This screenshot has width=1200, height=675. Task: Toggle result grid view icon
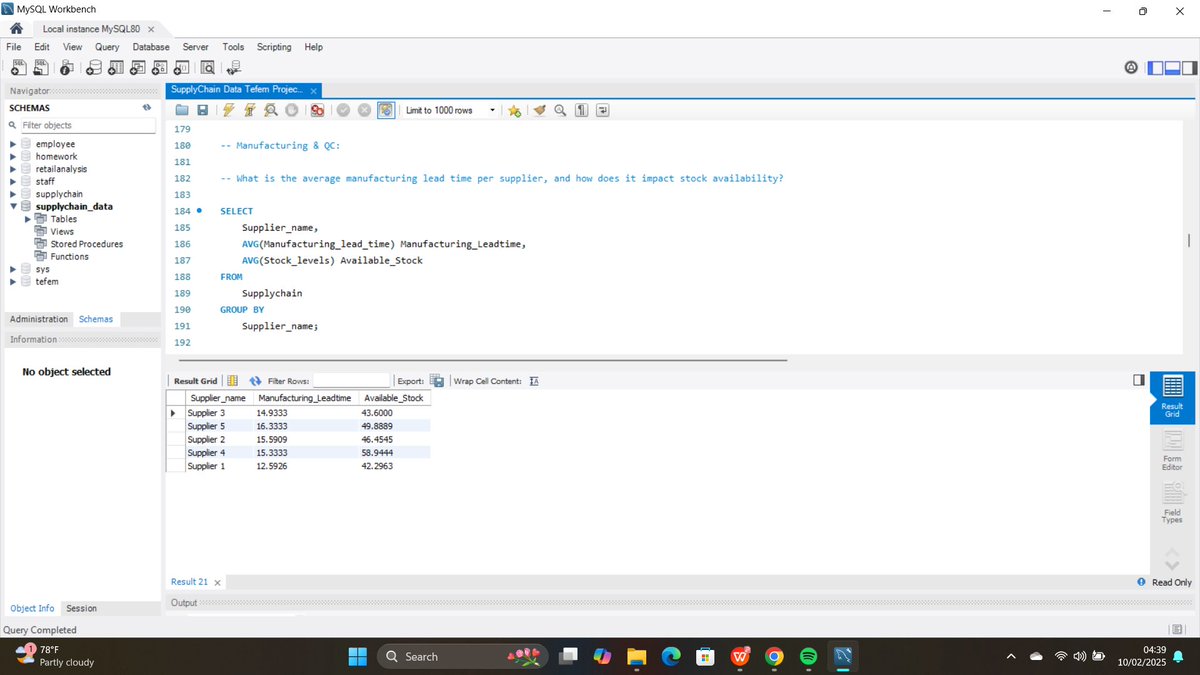[232, 381]
